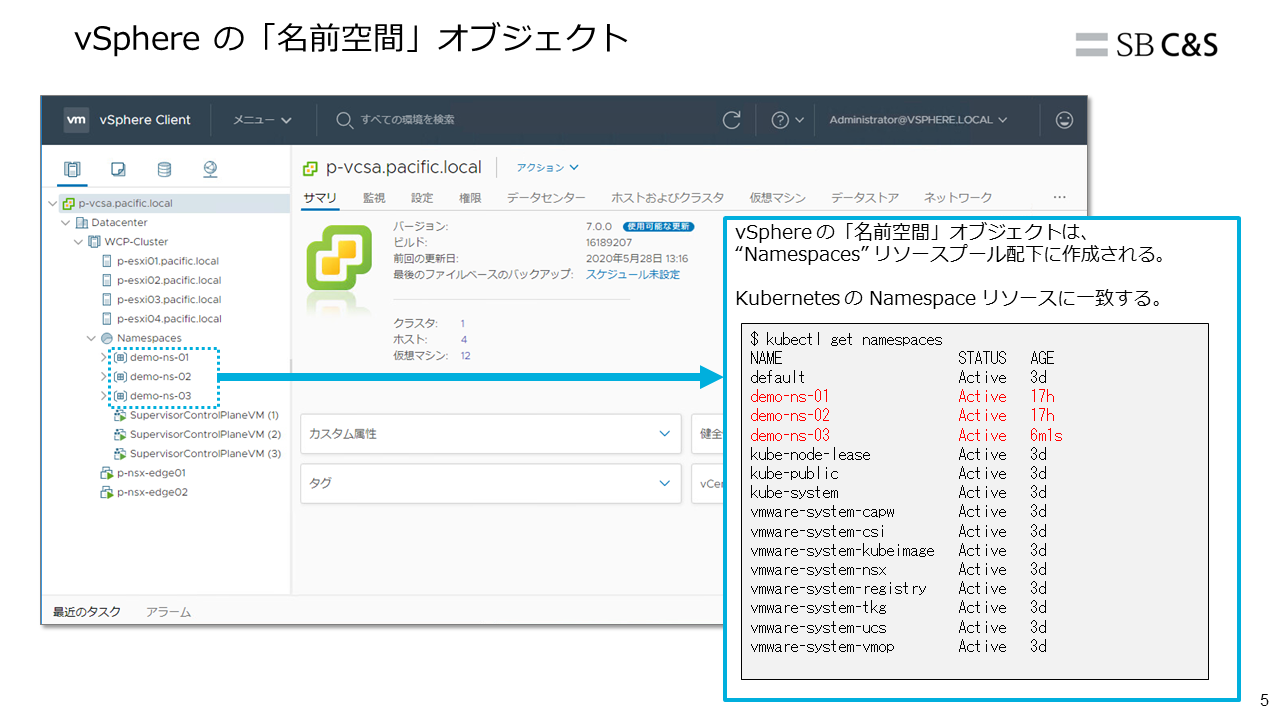Expand the demo-ns-03 tree node
Screen dimensions: 1280x720
click(x=104, y=396)
